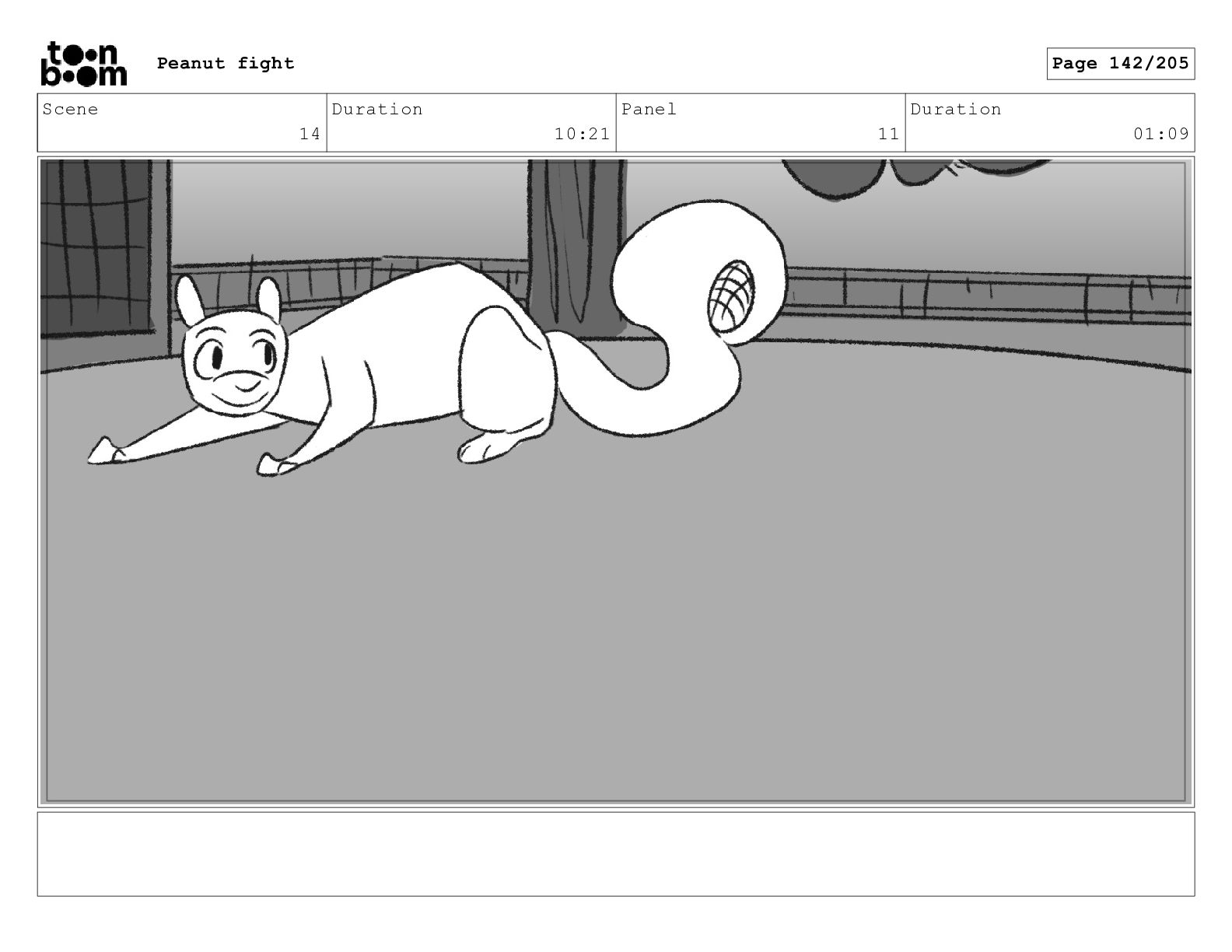Click the 'Page 142/205' indicator box

1120,64
